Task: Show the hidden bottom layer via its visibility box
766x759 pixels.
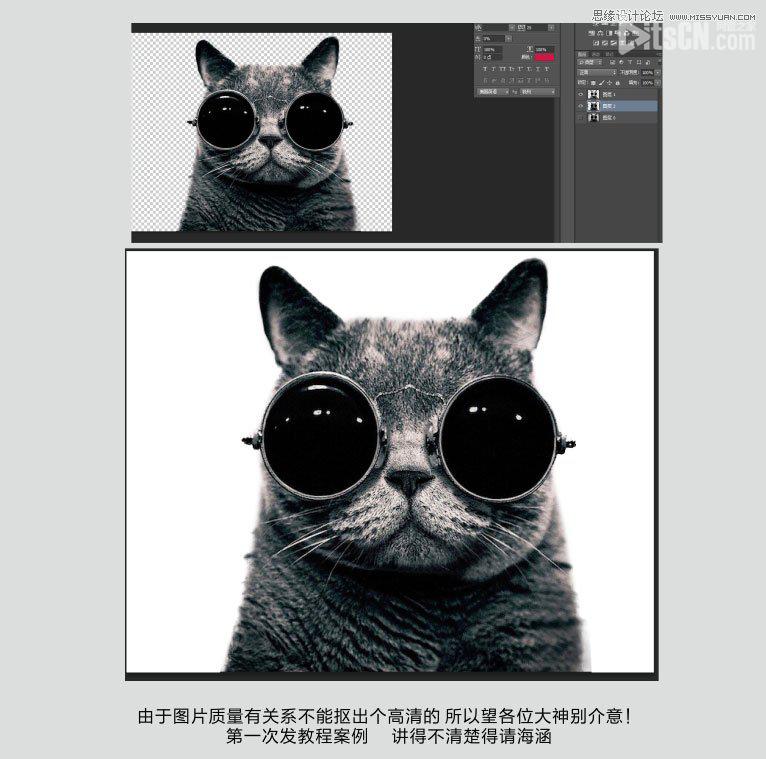Action: [x=580, y=118]
